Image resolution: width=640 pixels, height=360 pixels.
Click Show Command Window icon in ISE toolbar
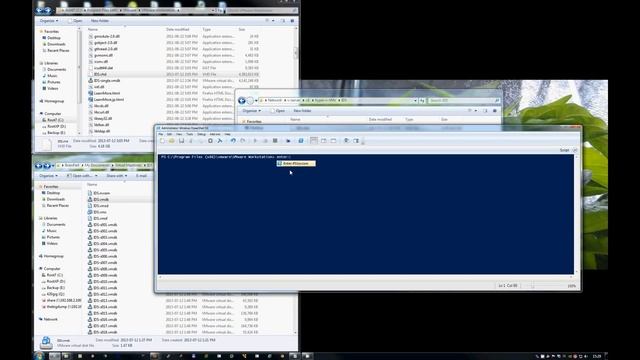(347, 141)
